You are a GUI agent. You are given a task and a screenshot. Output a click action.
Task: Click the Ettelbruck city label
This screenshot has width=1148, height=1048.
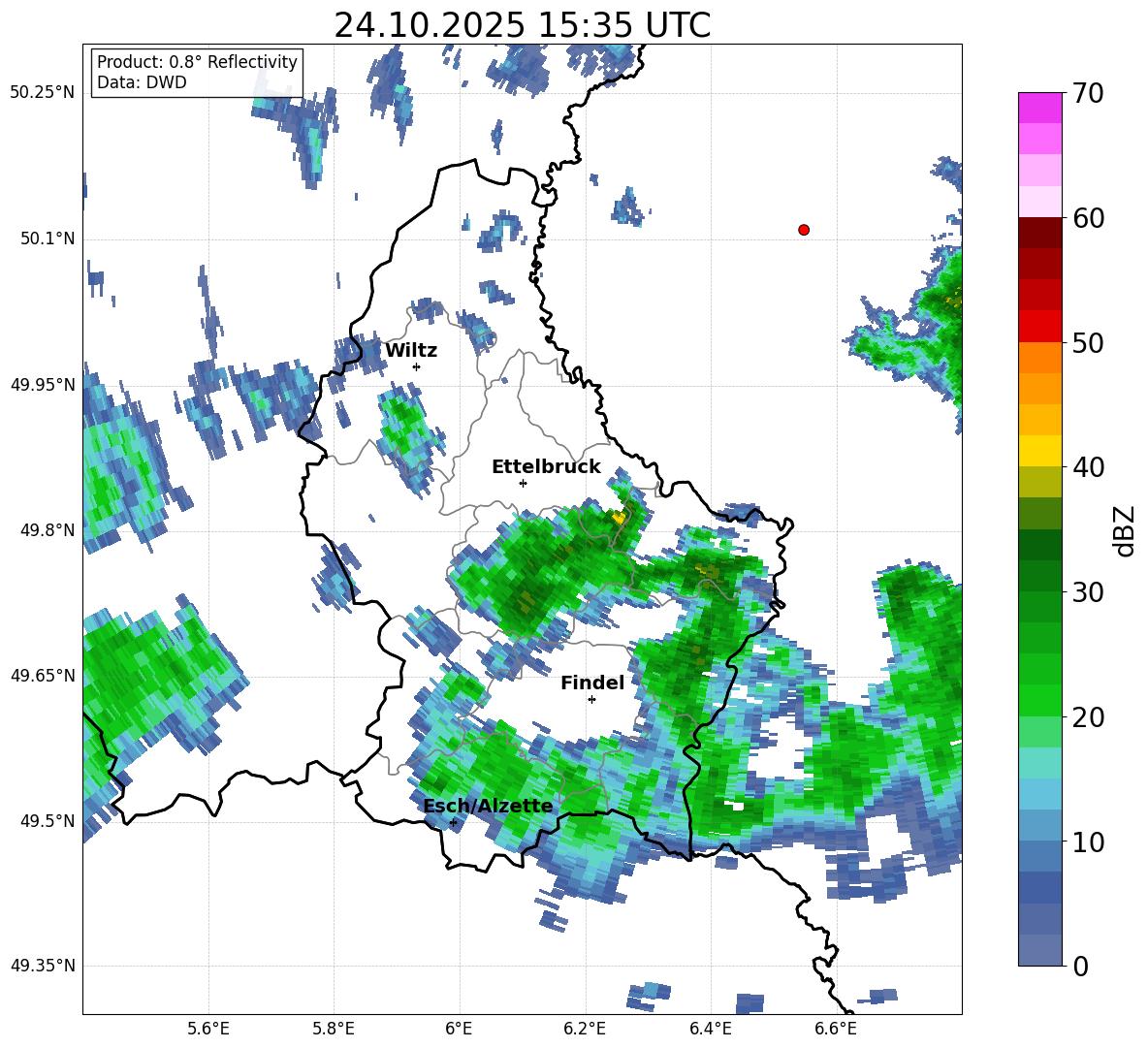[546, 467]
